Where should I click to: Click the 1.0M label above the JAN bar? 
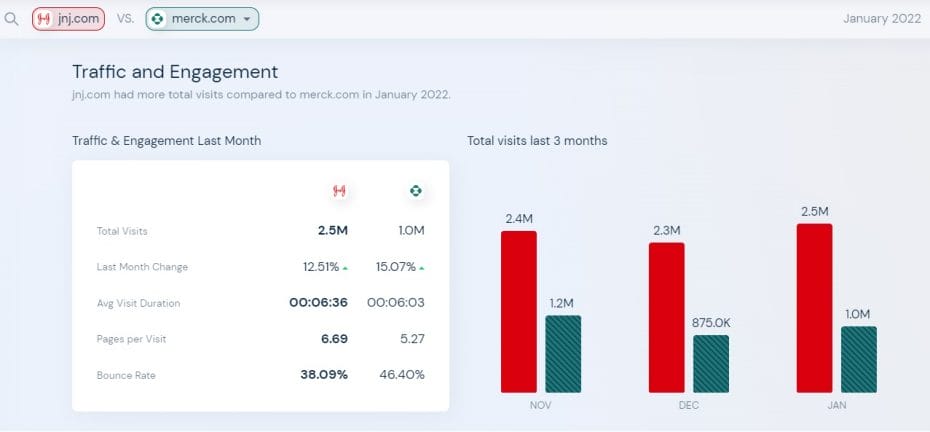coord(859,313)
